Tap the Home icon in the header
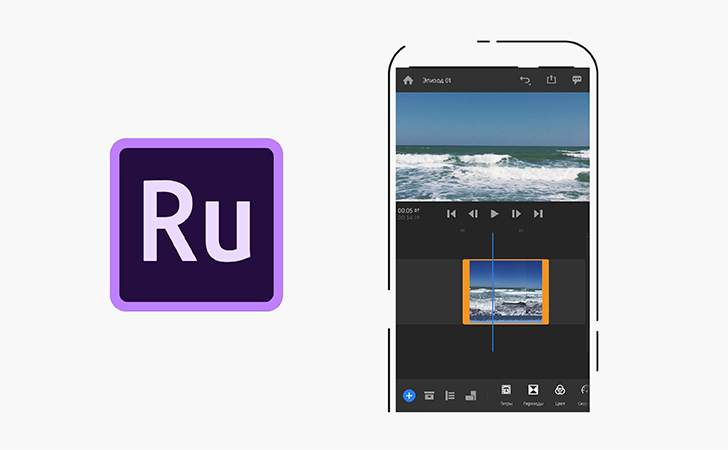Image resolution: width=728 pixels, height=450 pixels. (x=408, y=80)
